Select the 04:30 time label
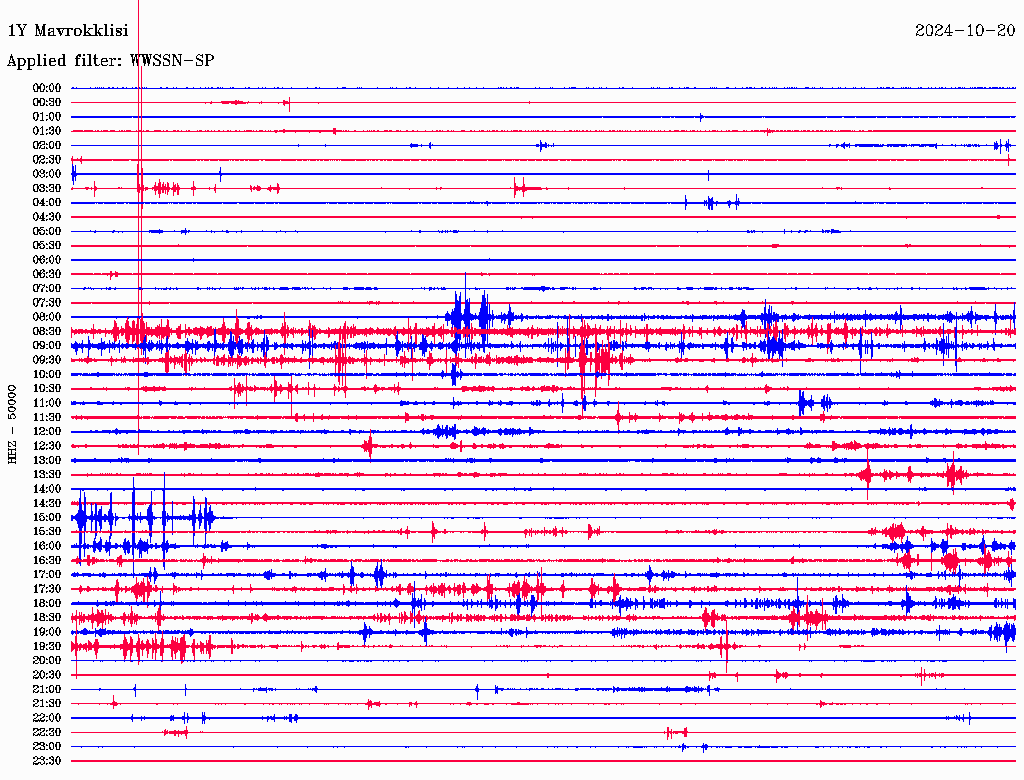Viewport: 1024px width, 780px height. [x=47, y=217]
